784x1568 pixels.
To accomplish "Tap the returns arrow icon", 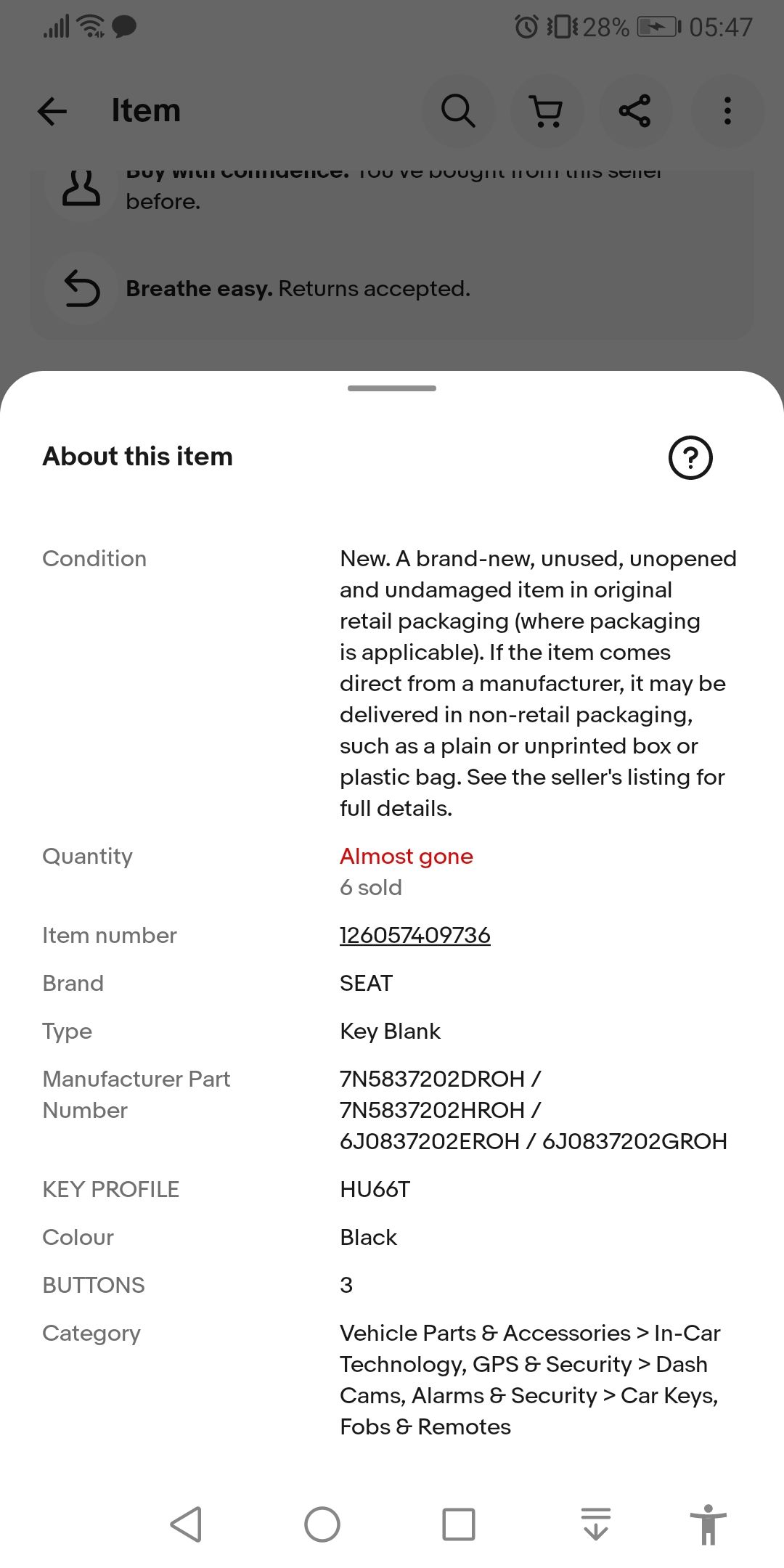I will click(x=81, y=288).
